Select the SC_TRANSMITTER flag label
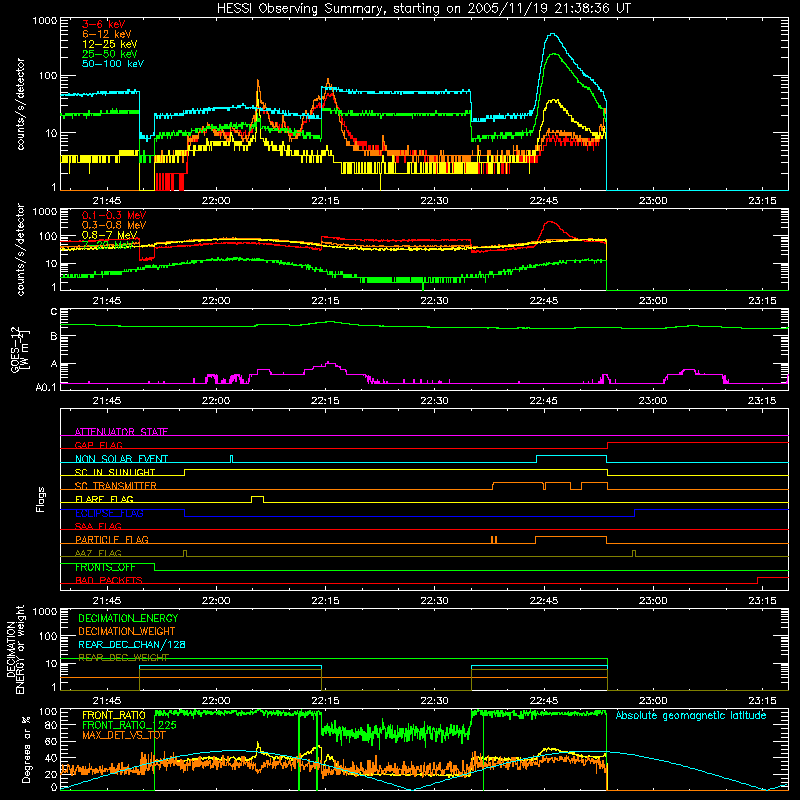800x800 pixels. (x=116, y=486)
